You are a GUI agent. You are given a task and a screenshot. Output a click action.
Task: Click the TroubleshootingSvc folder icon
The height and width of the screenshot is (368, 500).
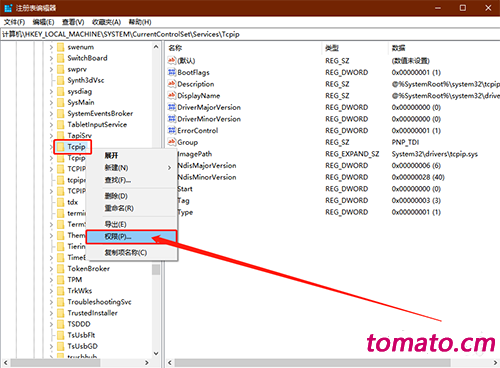pyautogui.click(x=60, y=302)
